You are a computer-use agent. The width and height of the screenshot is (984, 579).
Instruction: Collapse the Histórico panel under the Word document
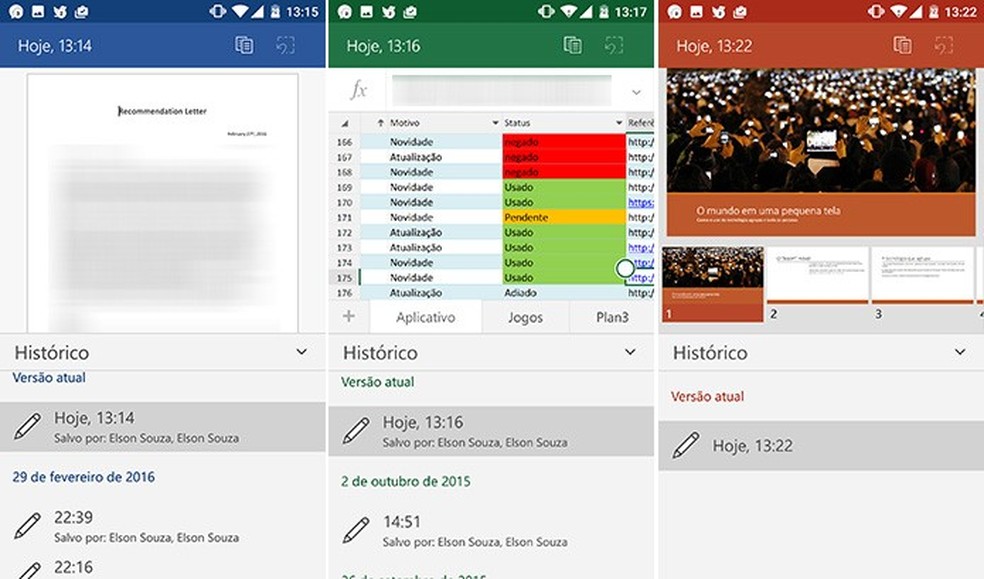[301, 352]
